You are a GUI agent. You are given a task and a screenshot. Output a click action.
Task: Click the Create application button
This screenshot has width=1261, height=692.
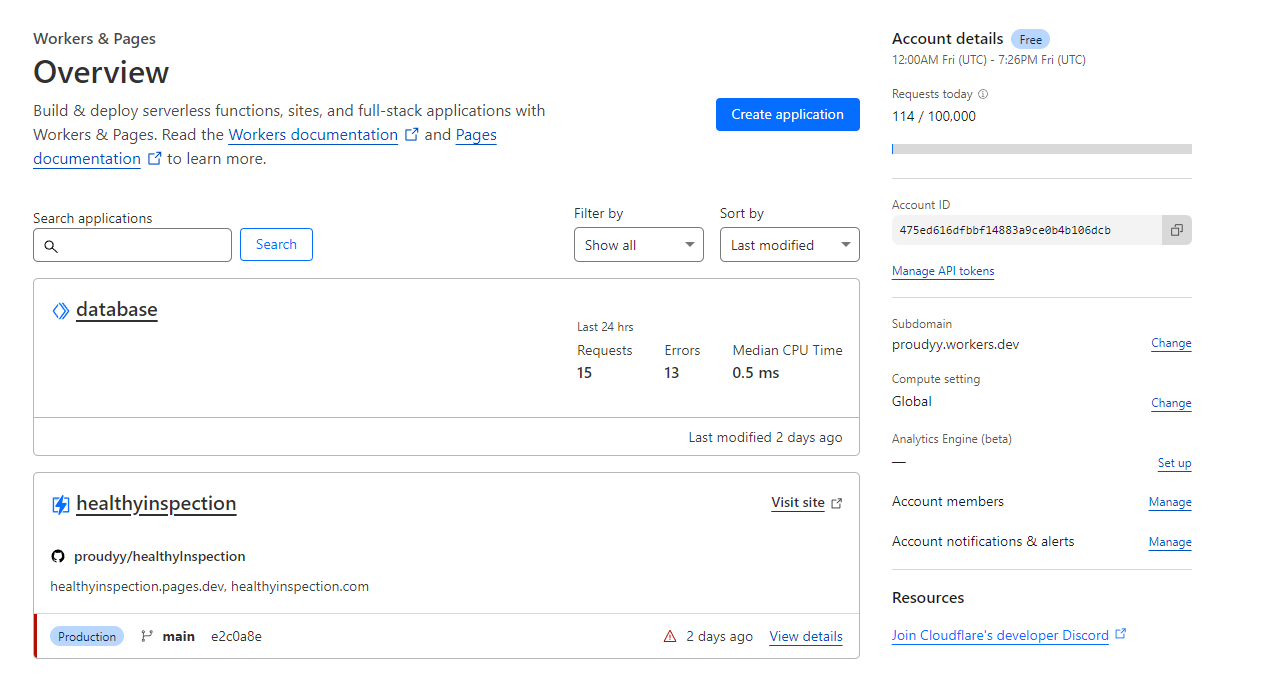tap(787, 114)
